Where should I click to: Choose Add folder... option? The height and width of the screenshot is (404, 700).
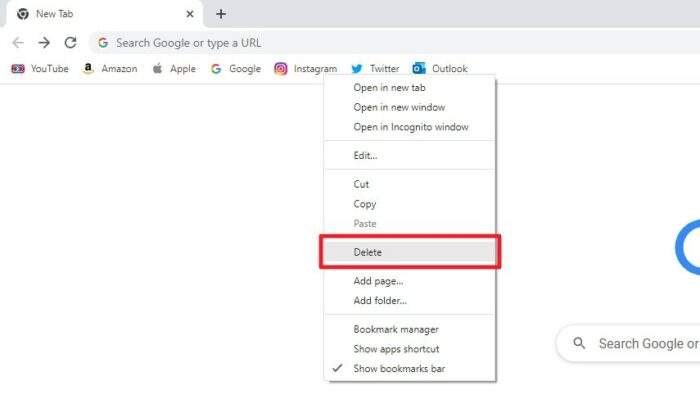pyautogui.click(x=410, y=301)
